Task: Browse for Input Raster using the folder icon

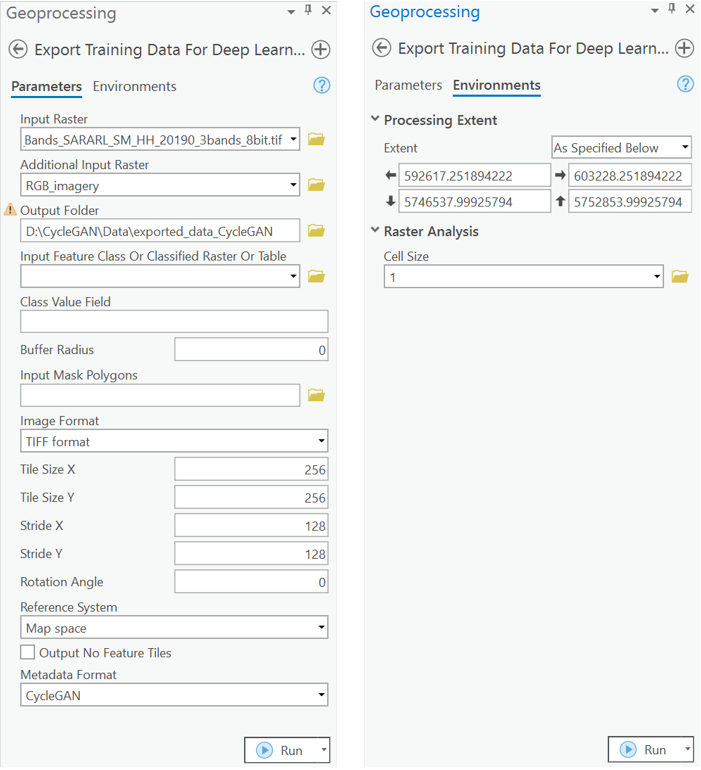Action: [x=316, y=140]
